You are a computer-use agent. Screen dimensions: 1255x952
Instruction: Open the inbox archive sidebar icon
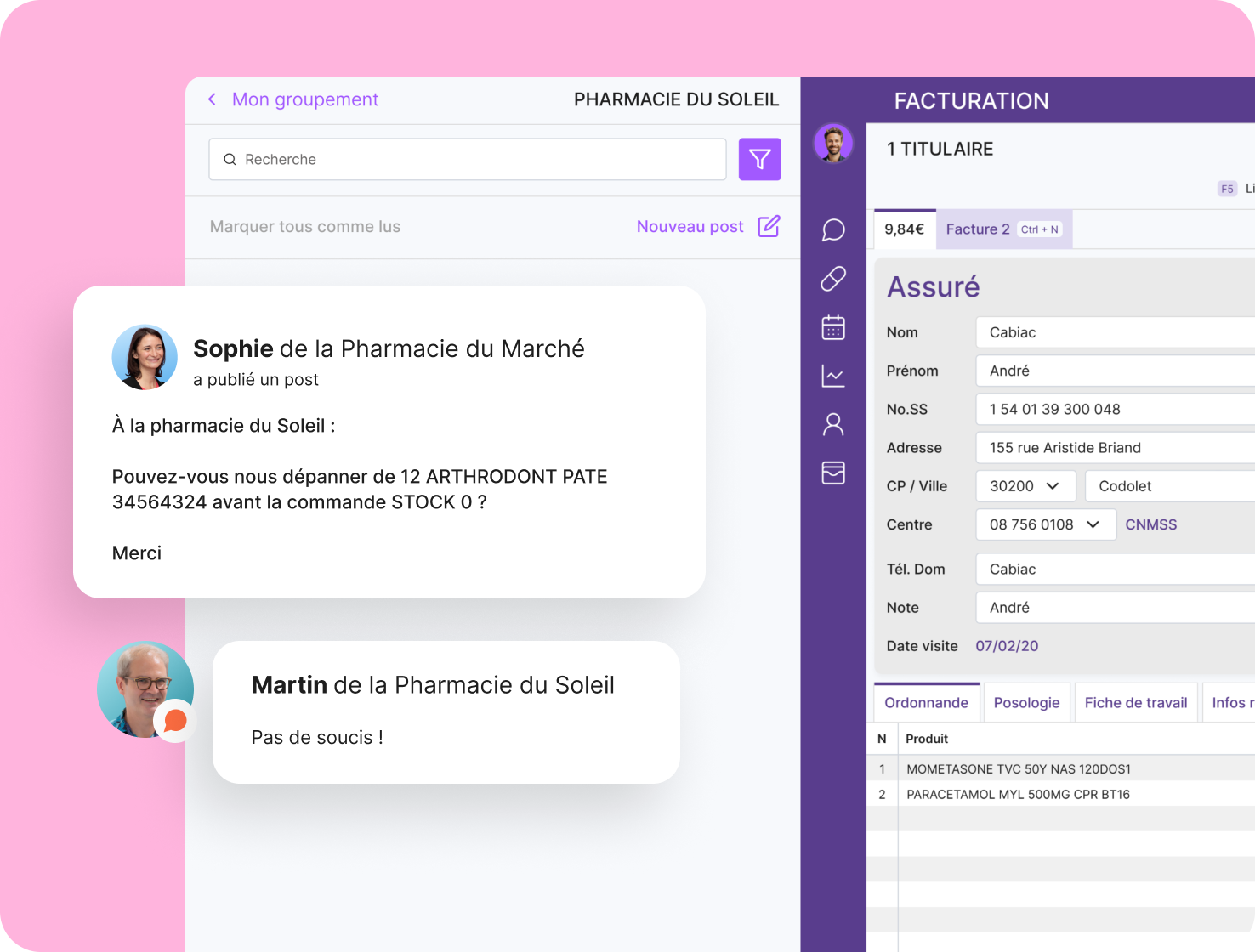pyautogui.click(x=833, y=473)
